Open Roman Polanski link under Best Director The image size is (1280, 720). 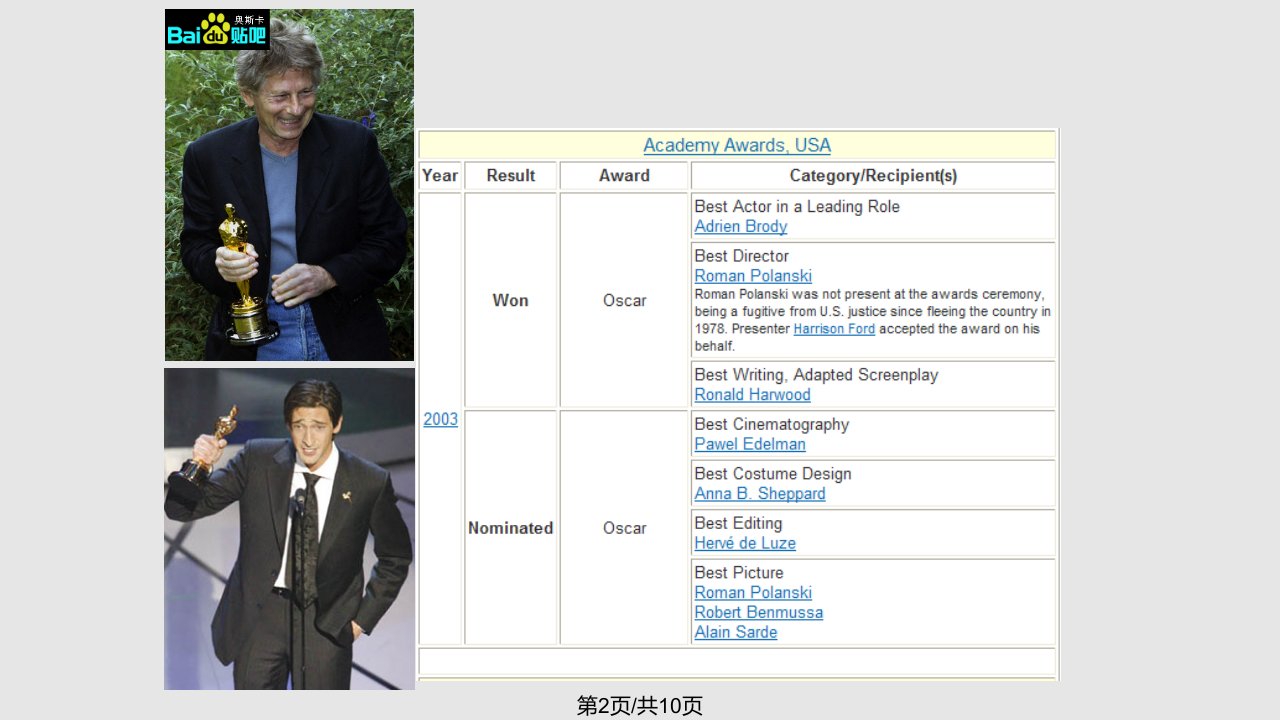pos(753,275)
